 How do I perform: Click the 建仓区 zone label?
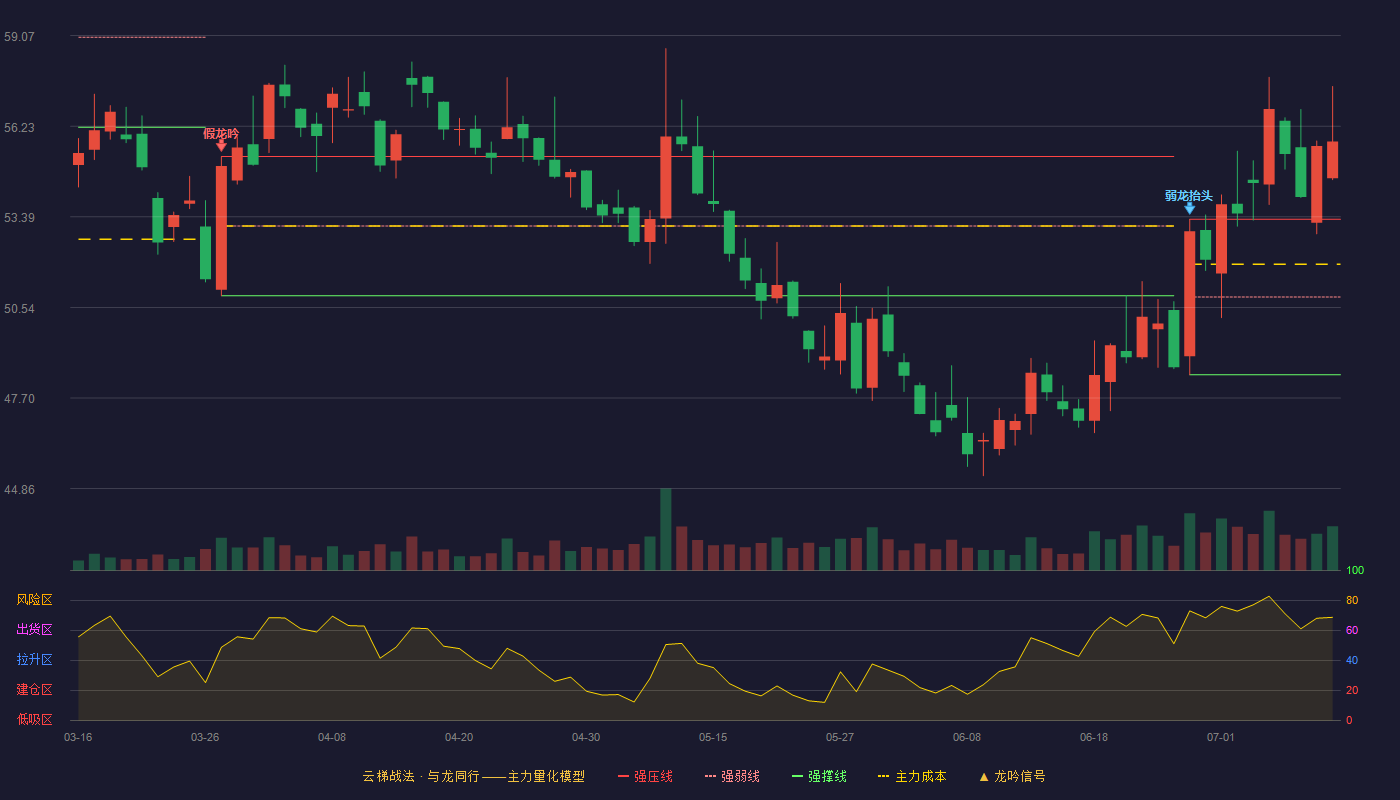point(34,690)
